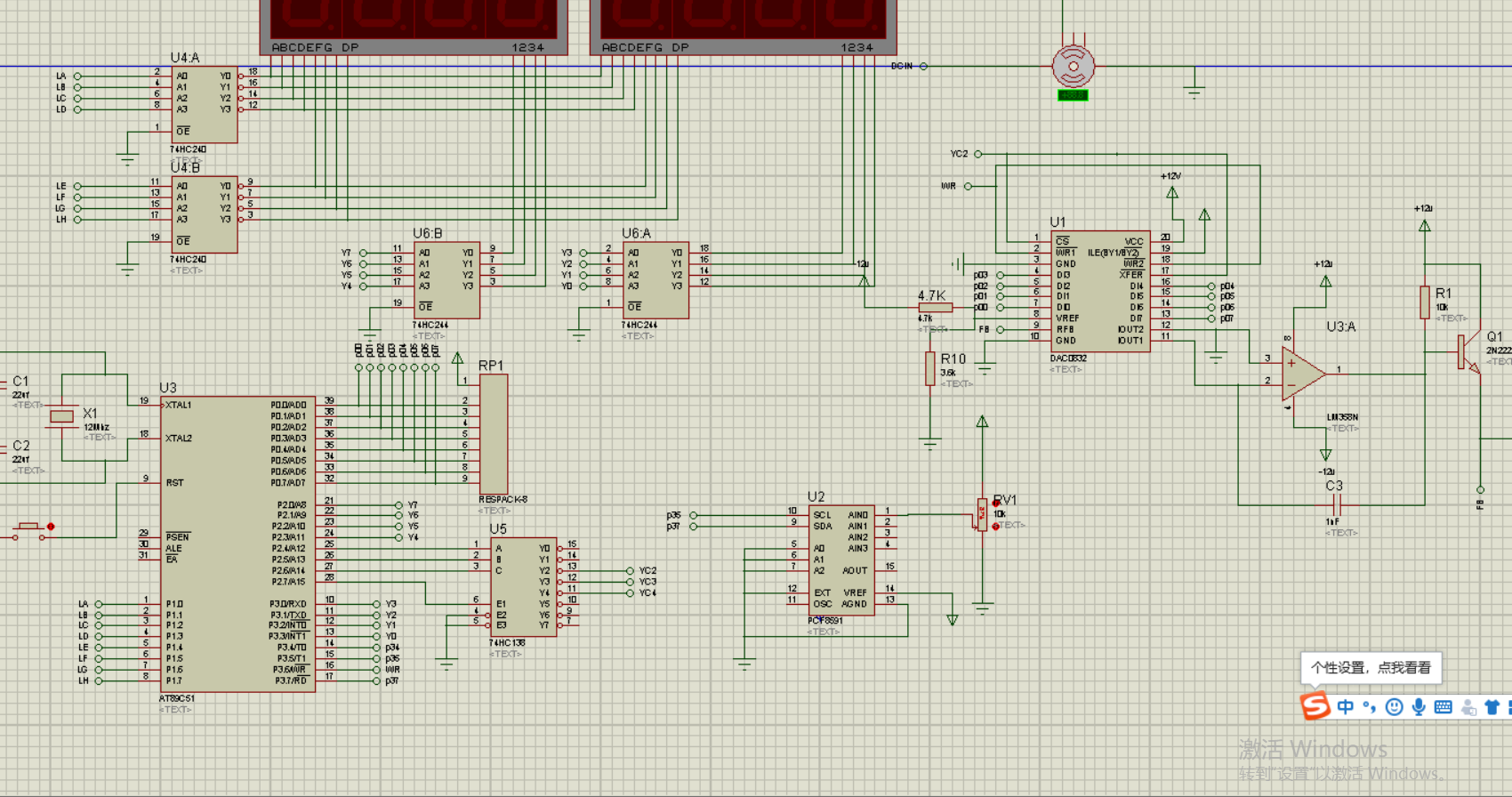
Task: Open the Sogou emoji smiley panel
Action: pyautogui.click(x=1395, y=707)
